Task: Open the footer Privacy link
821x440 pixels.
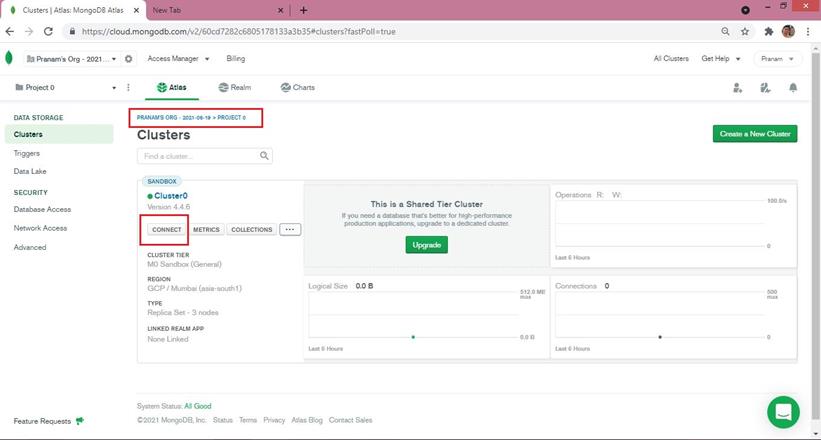Action: pos(274,420)
